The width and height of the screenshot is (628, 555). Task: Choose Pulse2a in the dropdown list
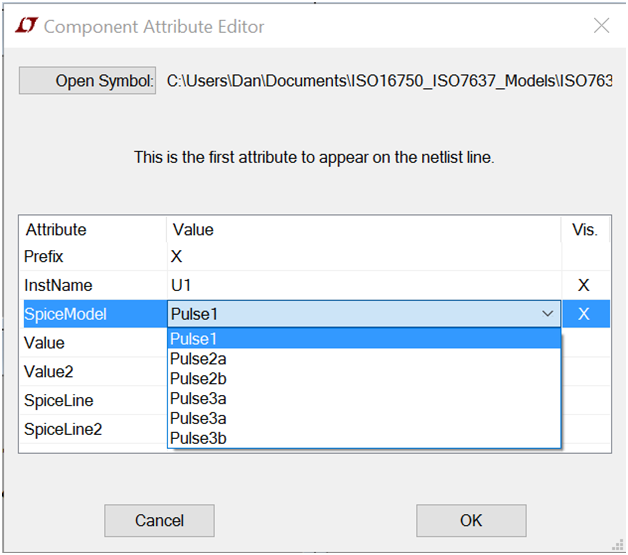(364, 359)
